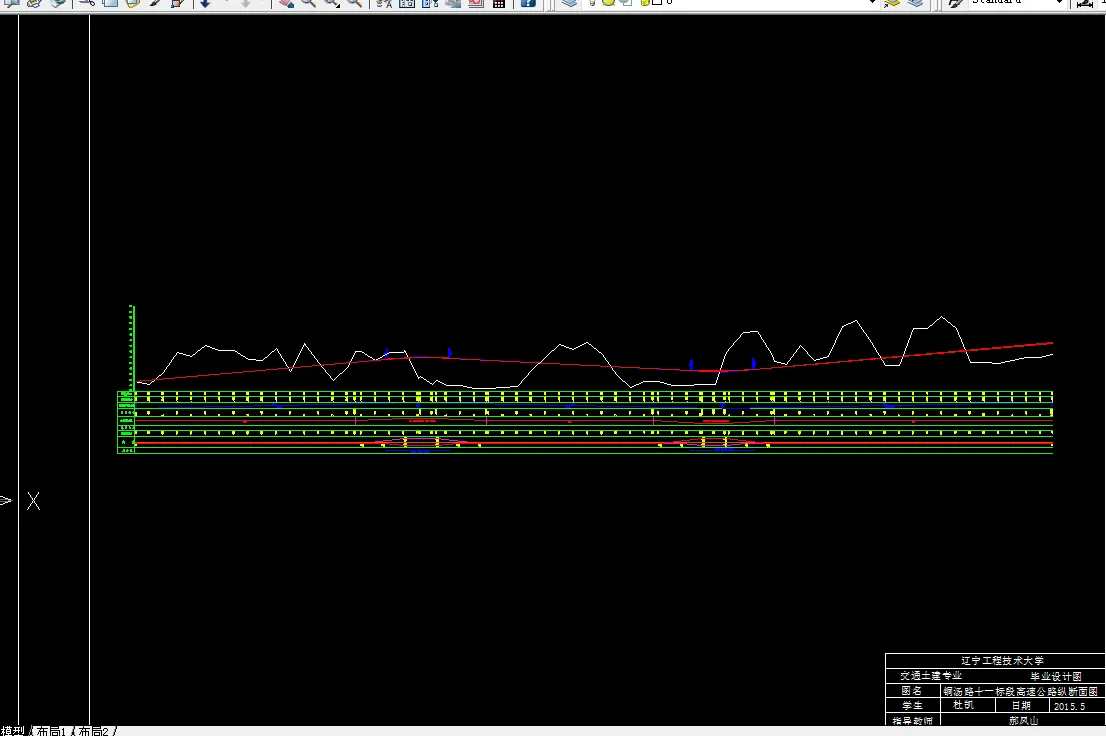The image size is (1106, 736).
Task: Click the Layer Previous icon
Action: click(x=916, y=3)
